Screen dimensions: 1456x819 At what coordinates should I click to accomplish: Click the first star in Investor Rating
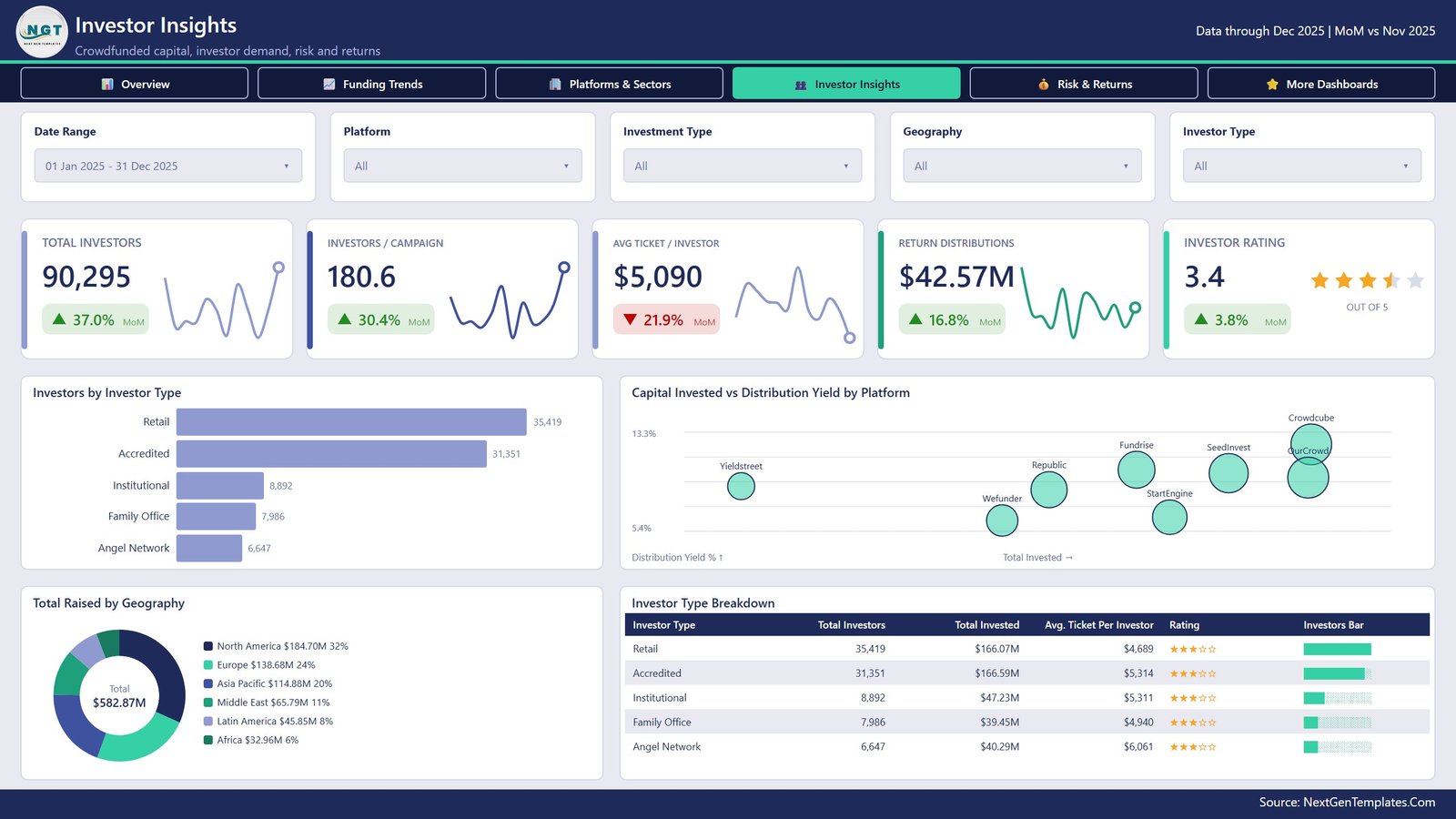pos(1319,280)
